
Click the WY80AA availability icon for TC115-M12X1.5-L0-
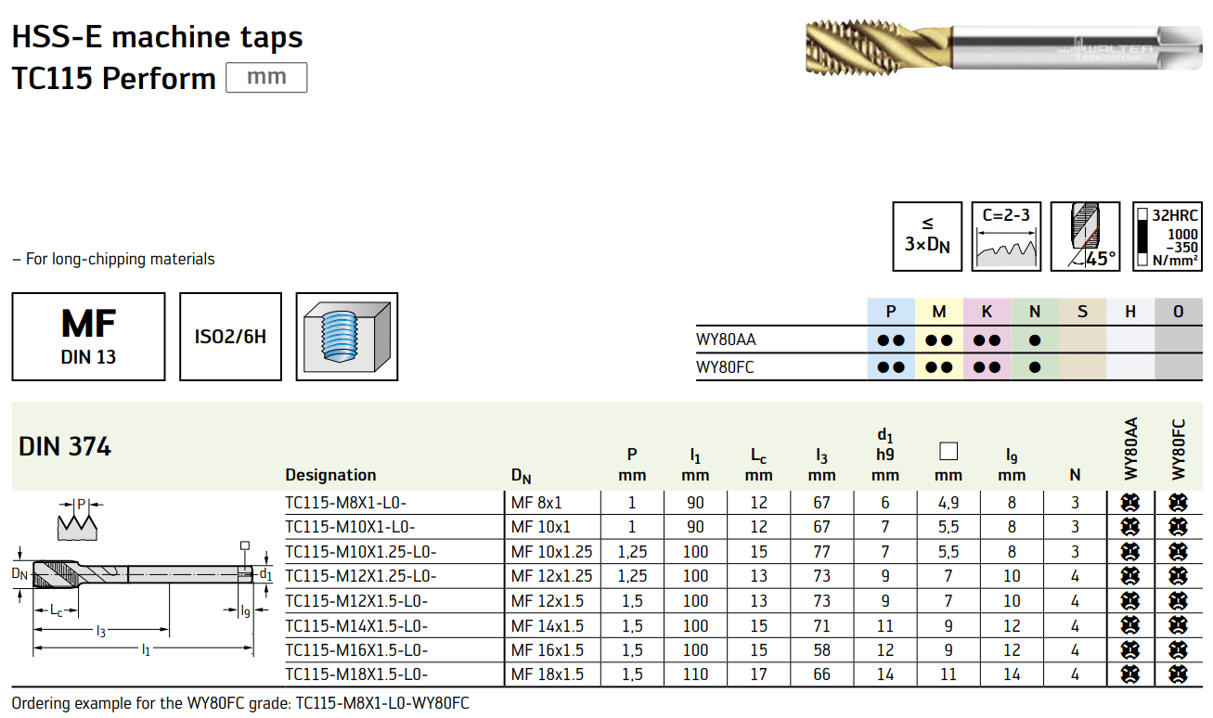click(1131, 601)
